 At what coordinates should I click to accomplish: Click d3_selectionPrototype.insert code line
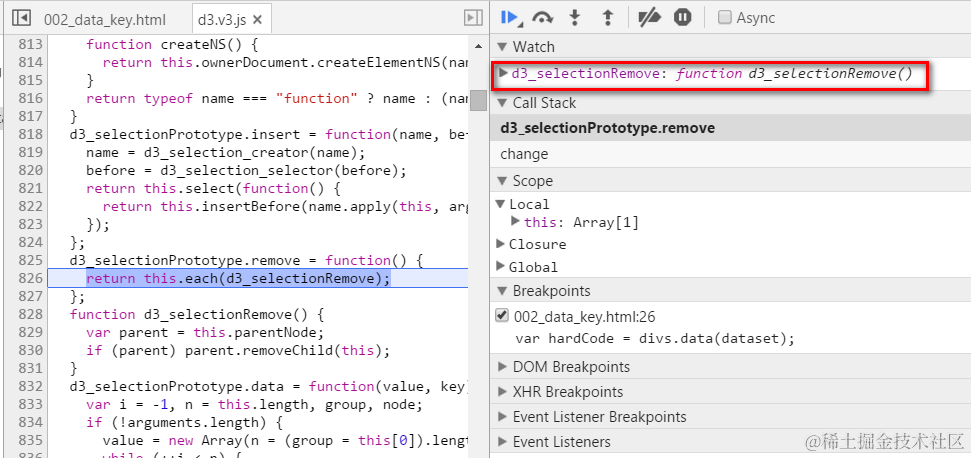(x=269, y=134)
